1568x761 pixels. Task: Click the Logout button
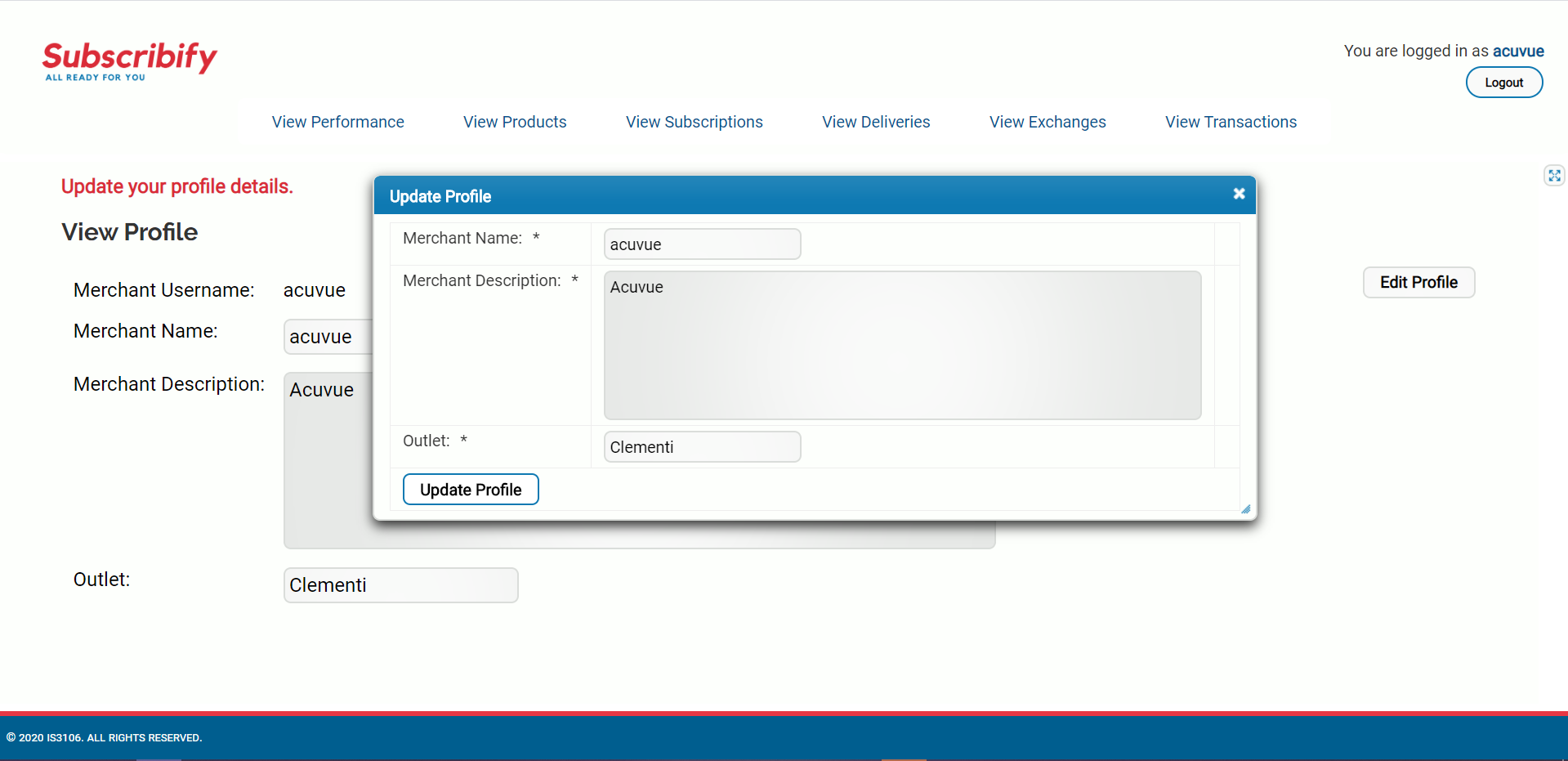point(1503,83)
